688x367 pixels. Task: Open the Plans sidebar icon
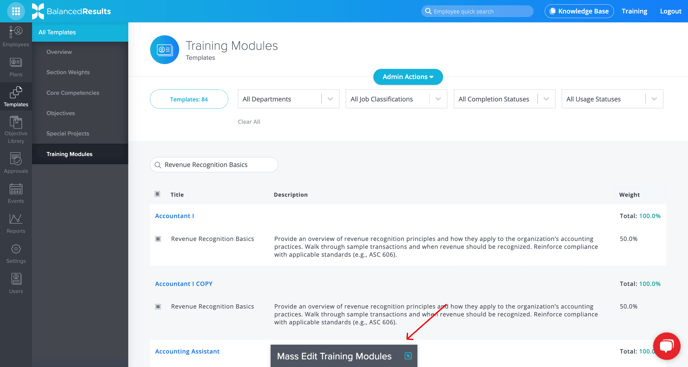pos(16,67)
